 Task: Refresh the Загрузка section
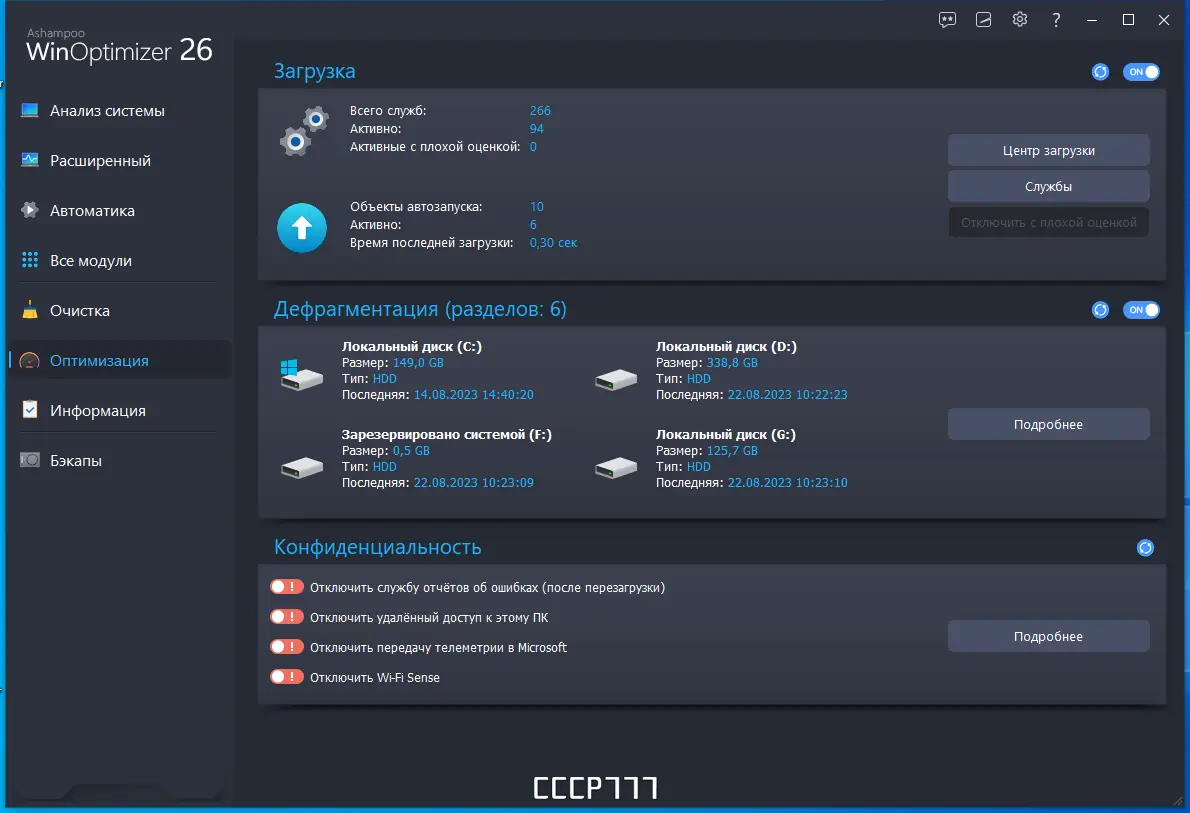1100,72
